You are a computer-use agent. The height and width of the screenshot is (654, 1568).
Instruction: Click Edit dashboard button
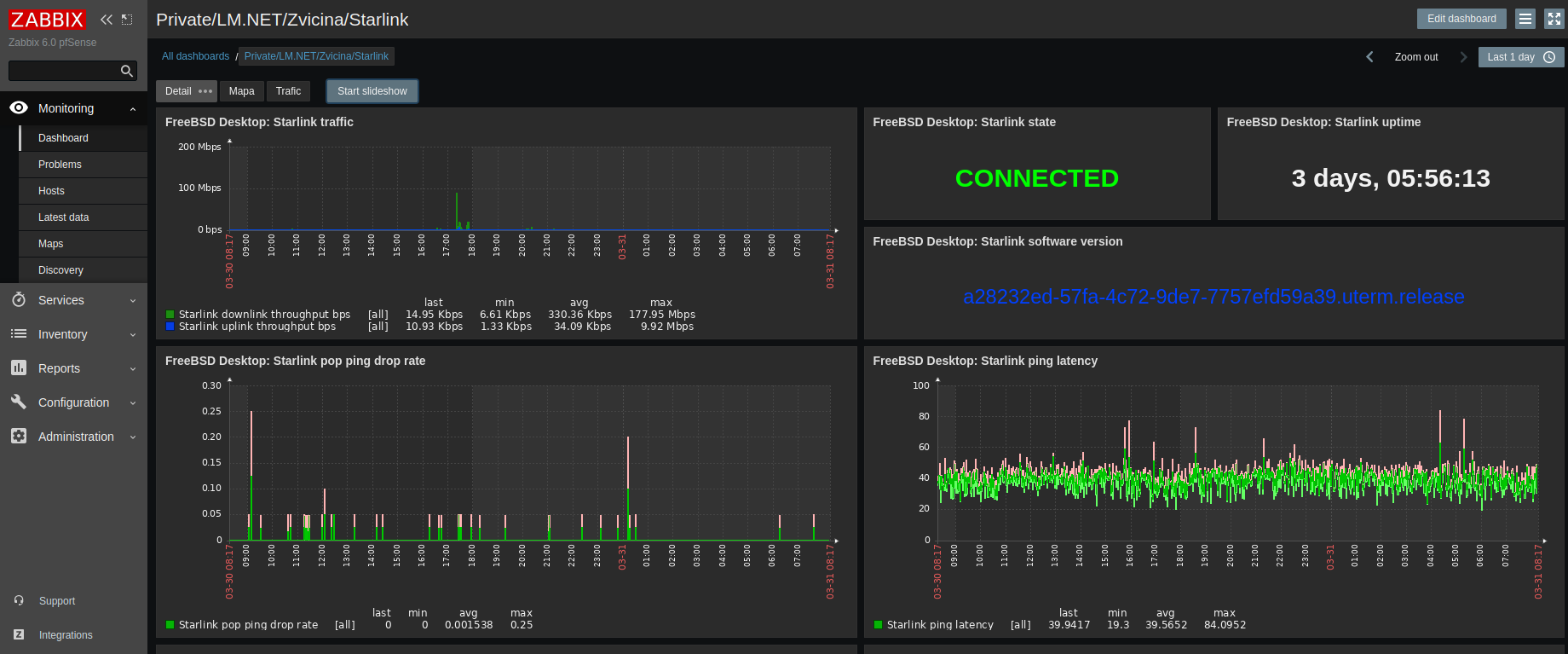coord(1461,19)
